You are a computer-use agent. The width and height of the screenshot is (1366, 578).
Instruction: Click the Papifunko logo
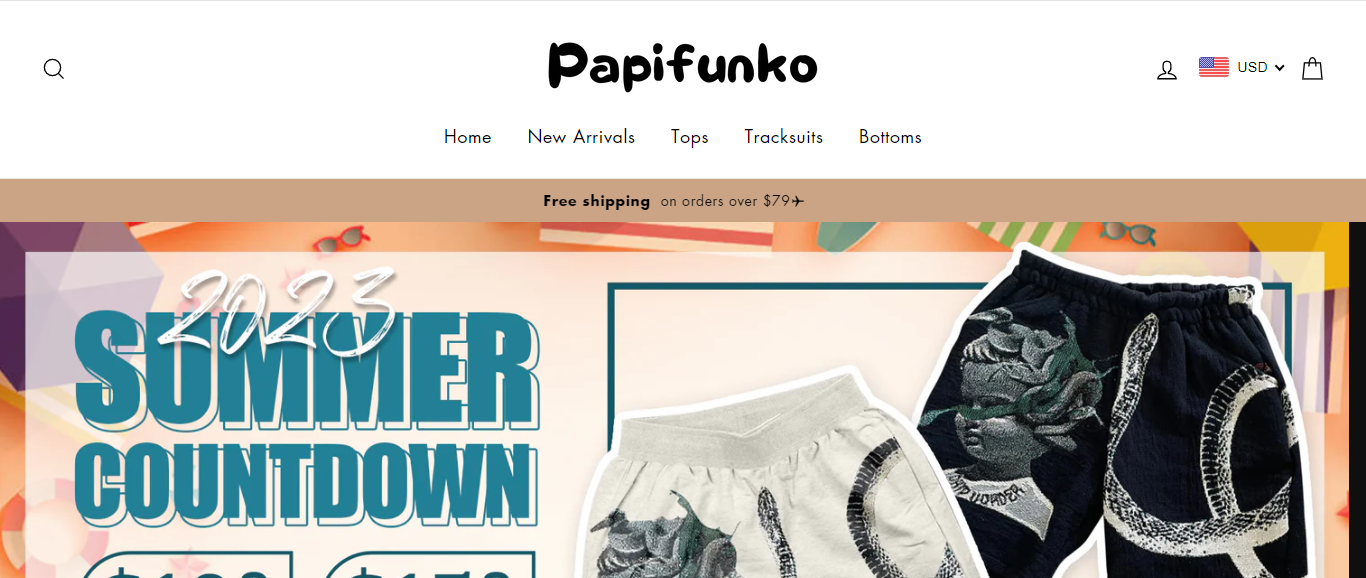(683, 66)
